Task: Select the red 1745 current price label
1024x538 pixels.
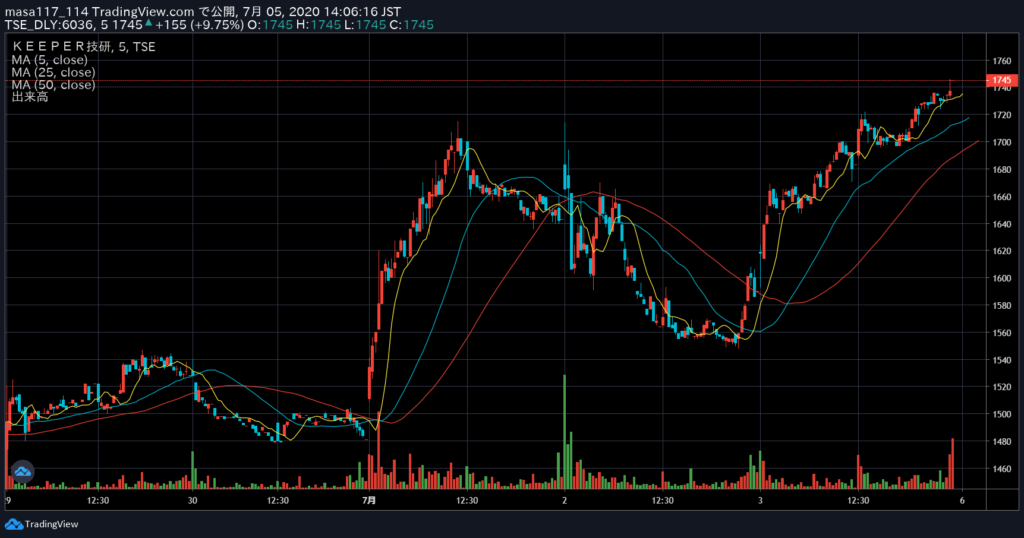Action: 1002,80
